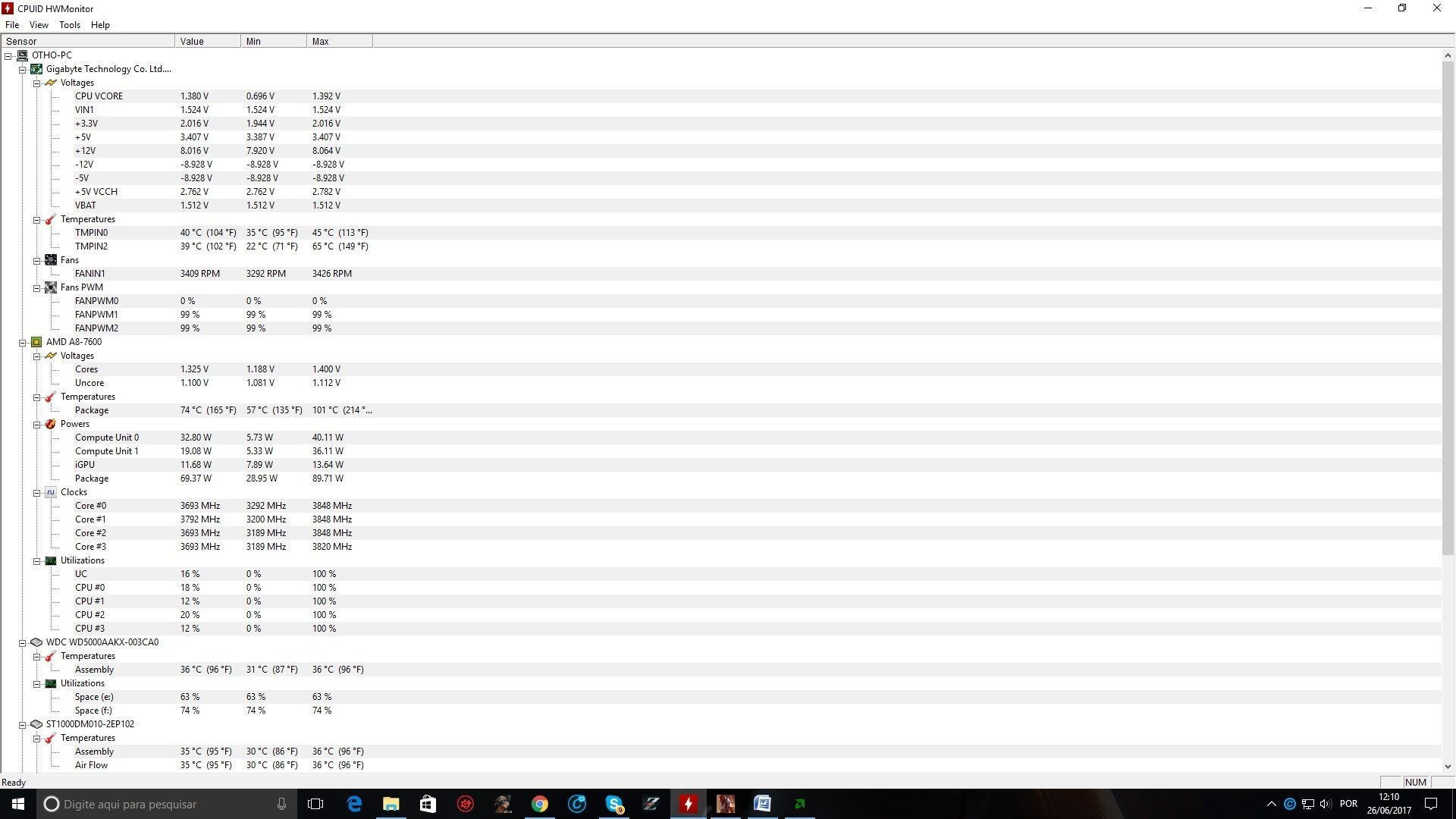1456x819 pixels.
Task: Open Task View in the taskbar
Action: [315, 804]
